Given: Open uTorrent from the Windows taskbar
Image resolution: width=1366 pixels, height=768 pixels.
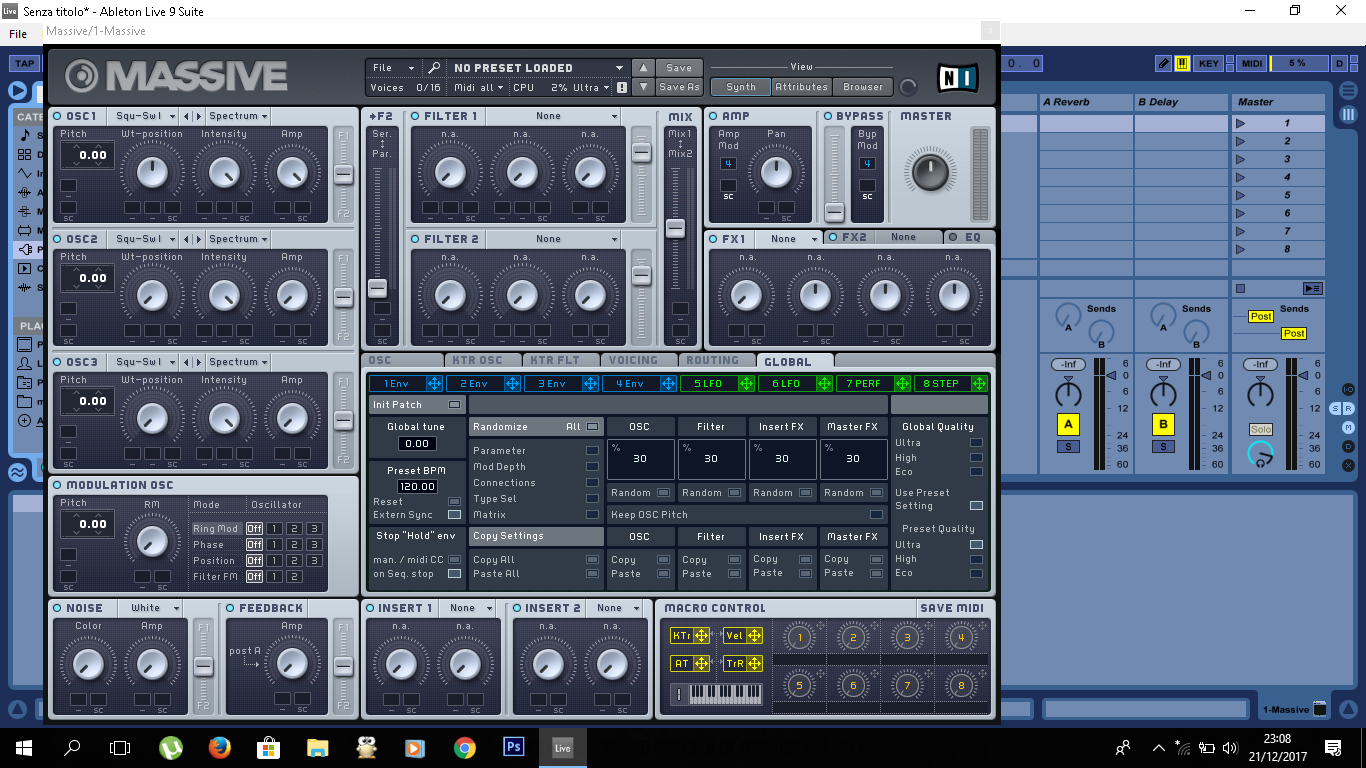Looking at the screenshot, I should [x=171, y=747].
